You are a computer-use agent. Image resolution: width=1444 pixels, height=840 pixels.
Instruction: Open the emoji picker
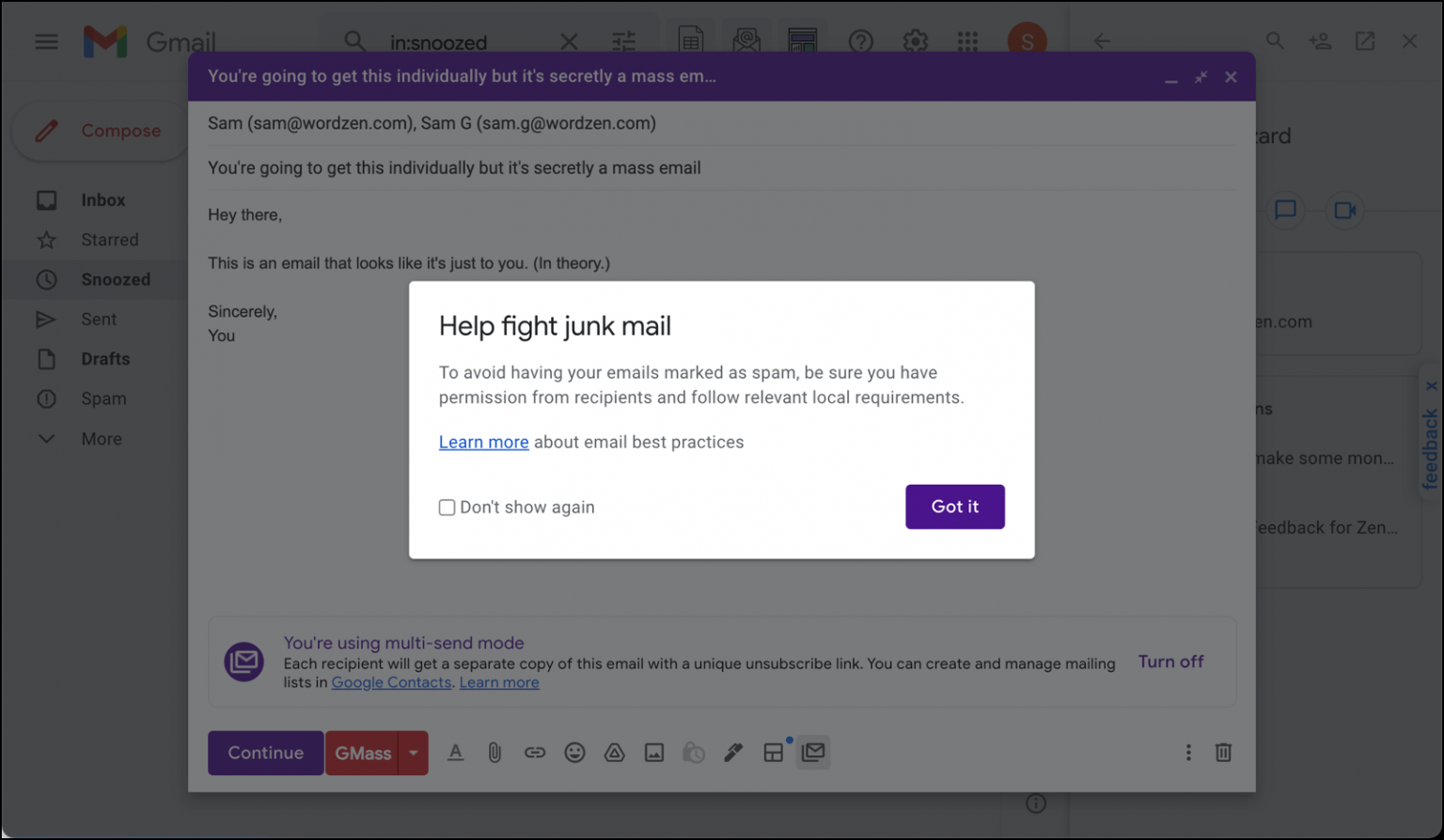(x=574, y=753)
